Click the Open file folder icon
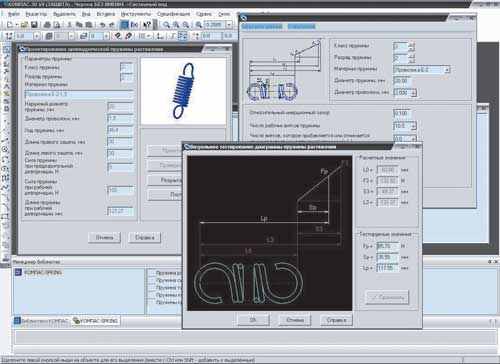Image resolution: width=500 pixels, height=364 pixels. click(x=24, y=25)
